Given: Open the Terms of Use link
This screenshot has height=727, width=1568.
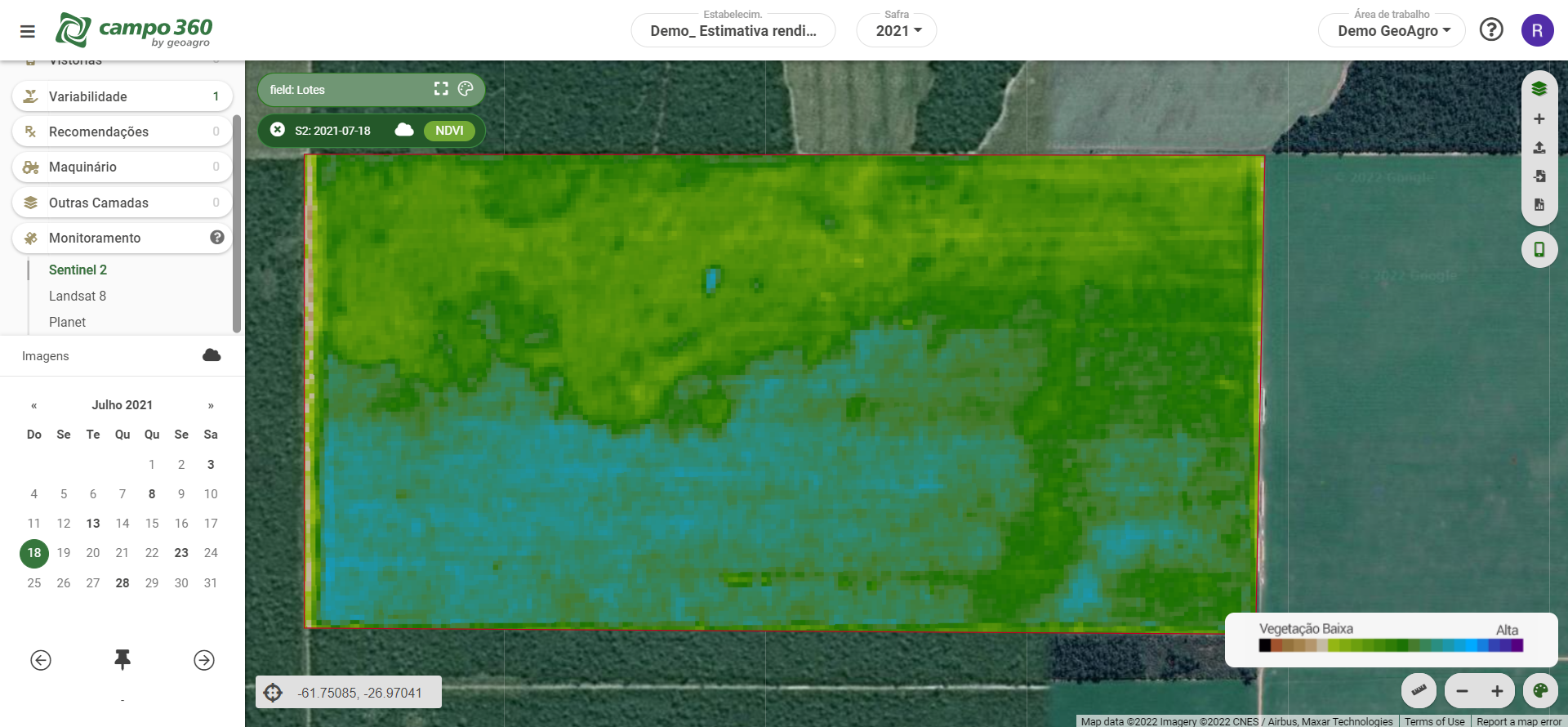Looking at the screenshot, I should pos(1435,721).
